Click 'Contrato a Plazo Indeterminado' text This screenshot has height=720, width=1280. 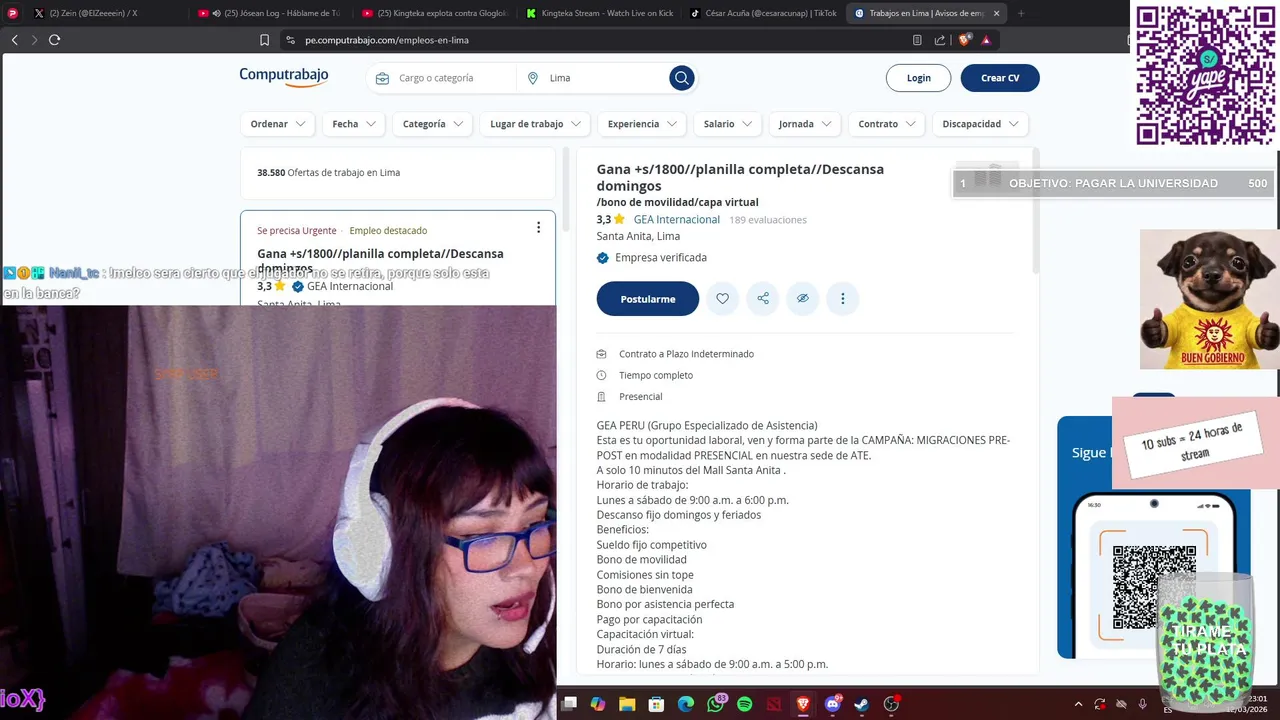686,354
